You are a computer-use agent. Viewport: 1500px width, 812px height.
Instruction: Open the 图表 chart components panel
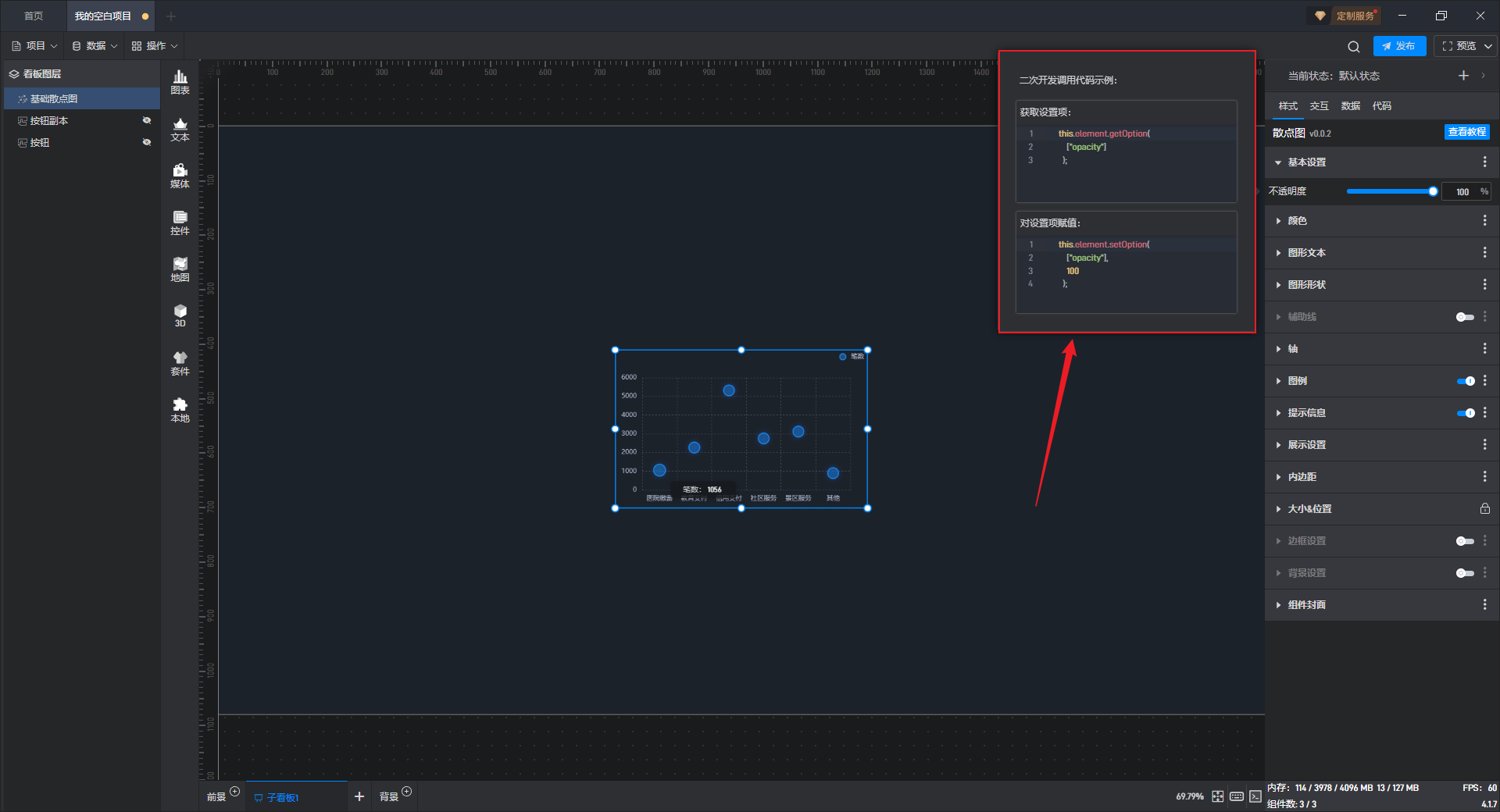click(x=180, y=81)
